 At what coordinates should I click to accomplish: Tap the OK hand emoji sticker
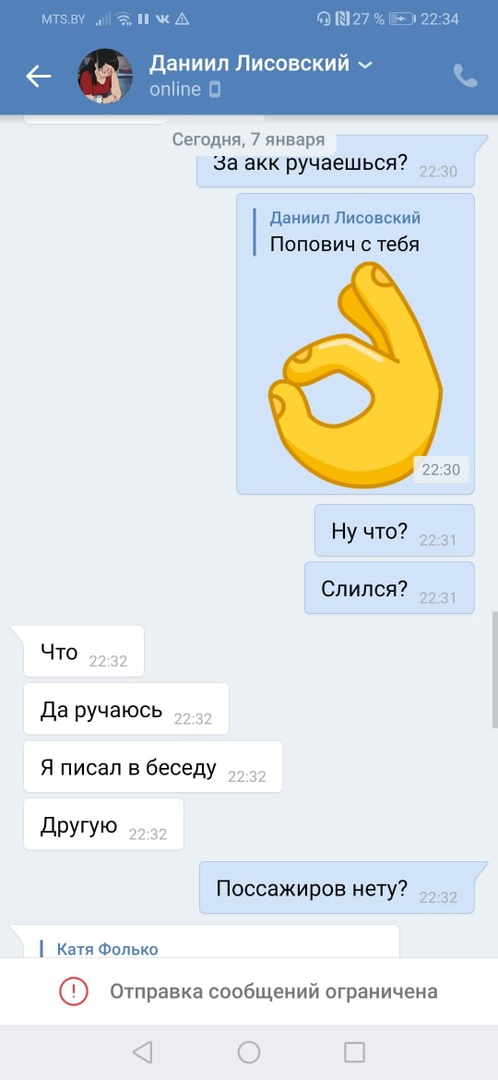pos(355,374)
